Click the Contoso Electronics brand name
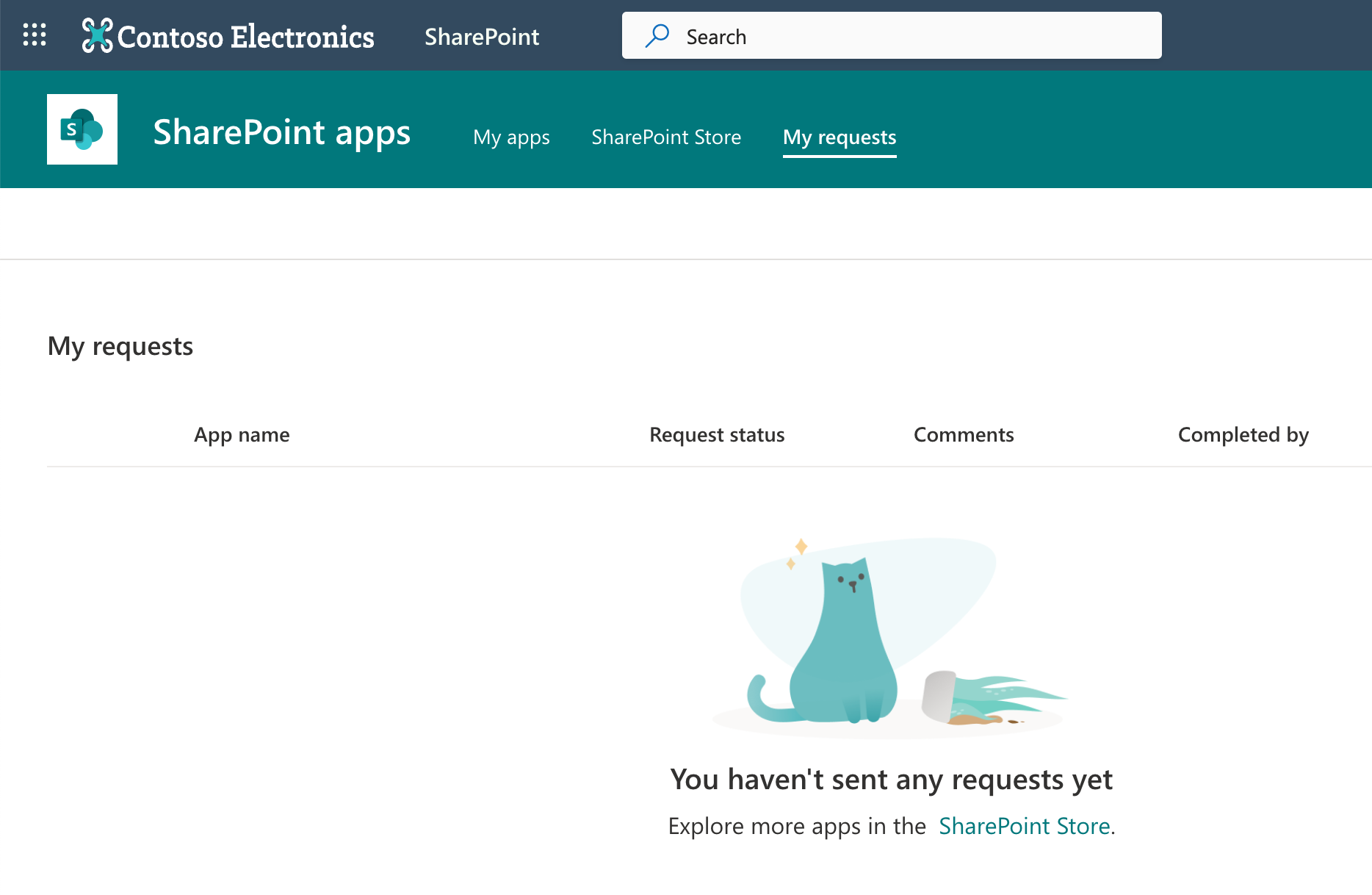The image size is (1372, 895). 245,37
